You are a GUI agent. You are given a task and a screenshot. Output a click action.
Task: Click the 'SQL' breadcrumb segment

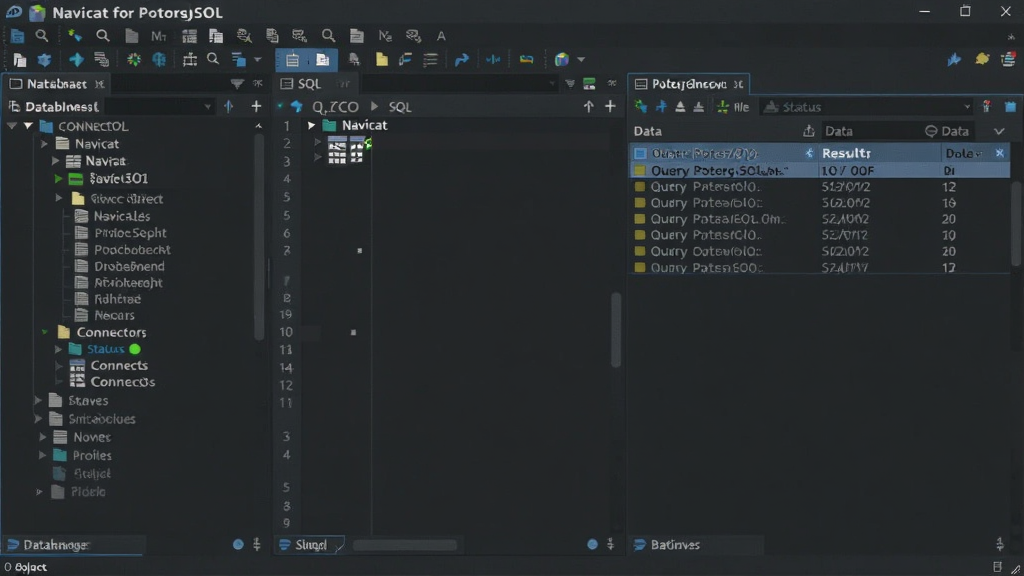[x=400, y=107]
